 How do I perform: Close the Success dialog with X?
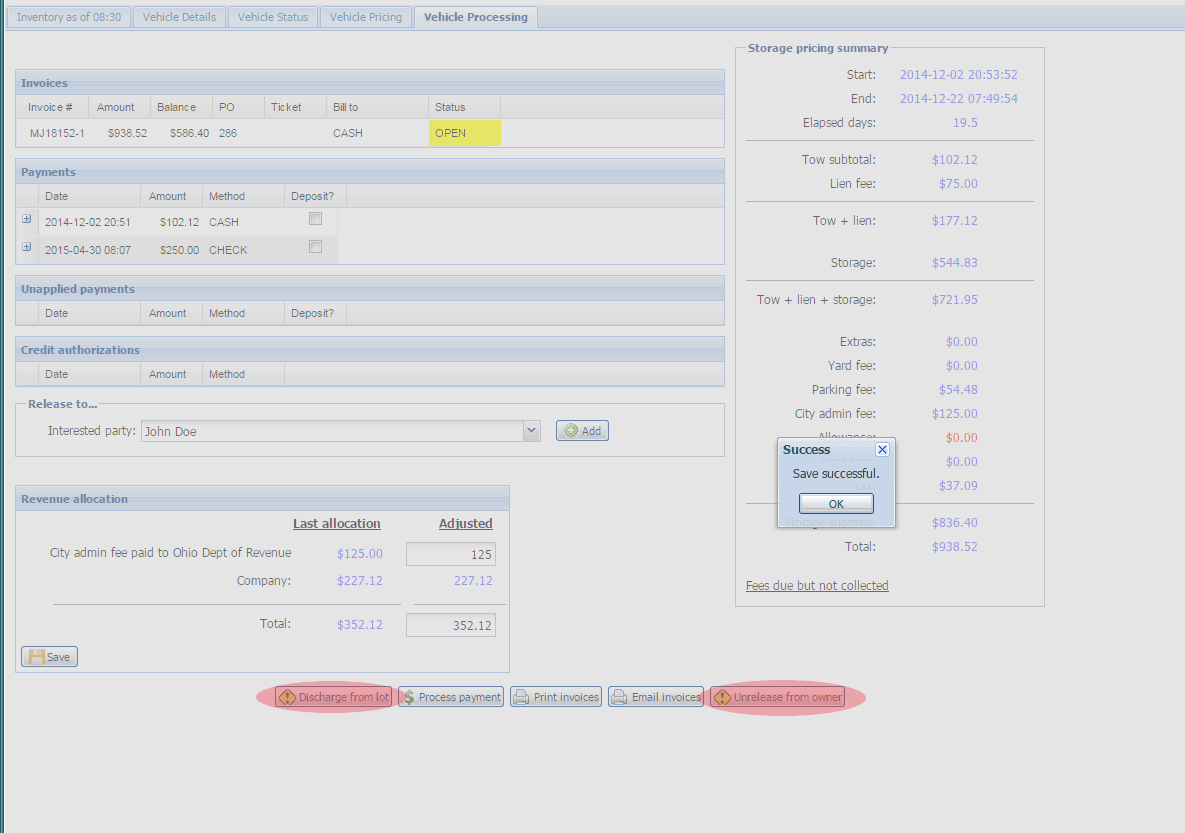coord(882,450)
